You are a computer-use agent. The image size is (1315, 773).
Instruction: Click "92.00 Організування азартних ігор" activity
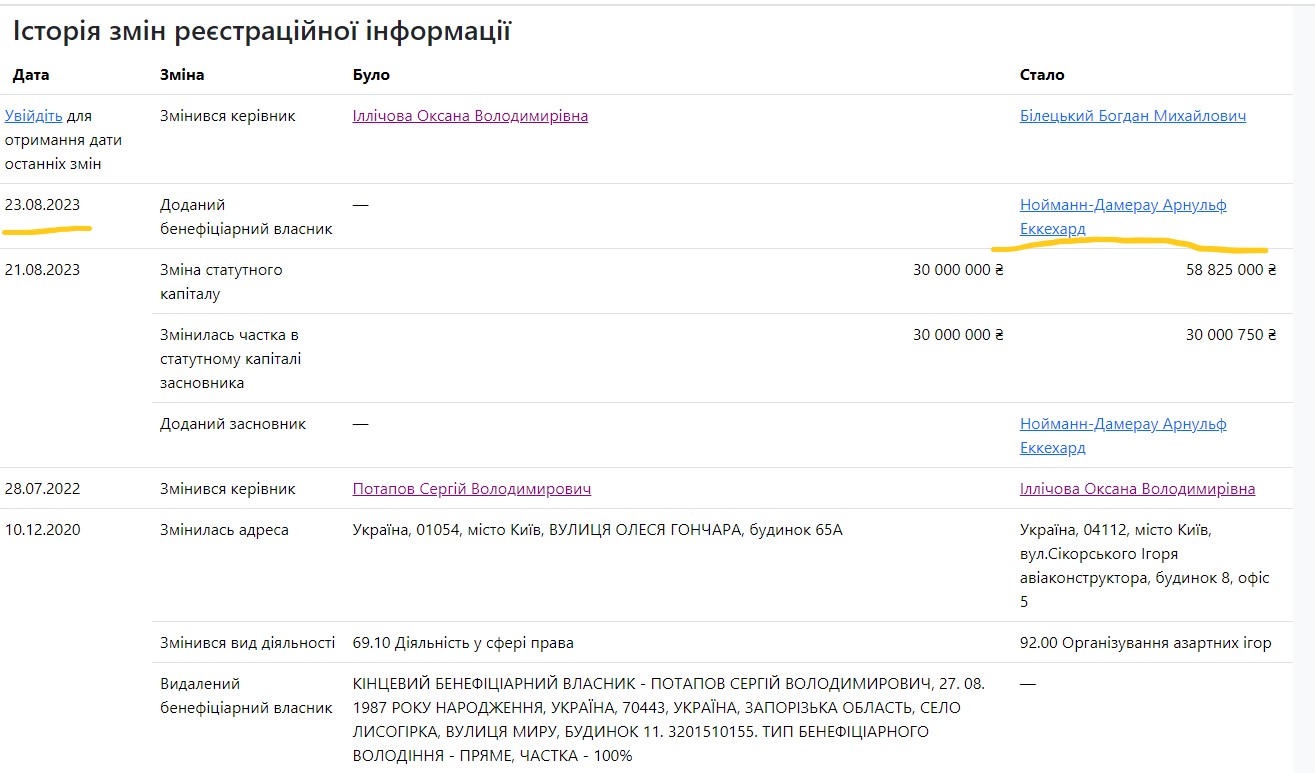point(1145,643)
